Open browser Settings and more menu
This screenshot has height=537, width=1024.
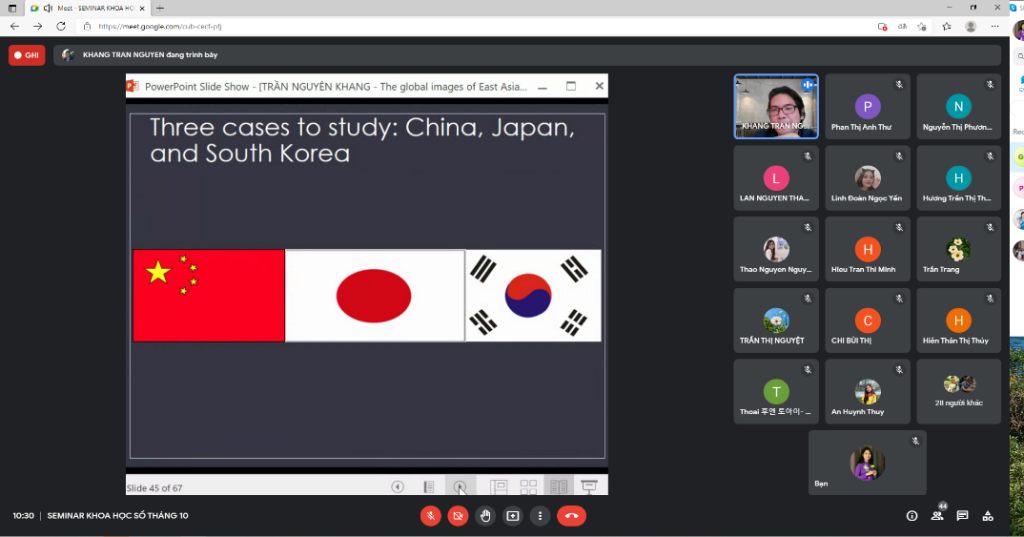[x=995, y=26]
